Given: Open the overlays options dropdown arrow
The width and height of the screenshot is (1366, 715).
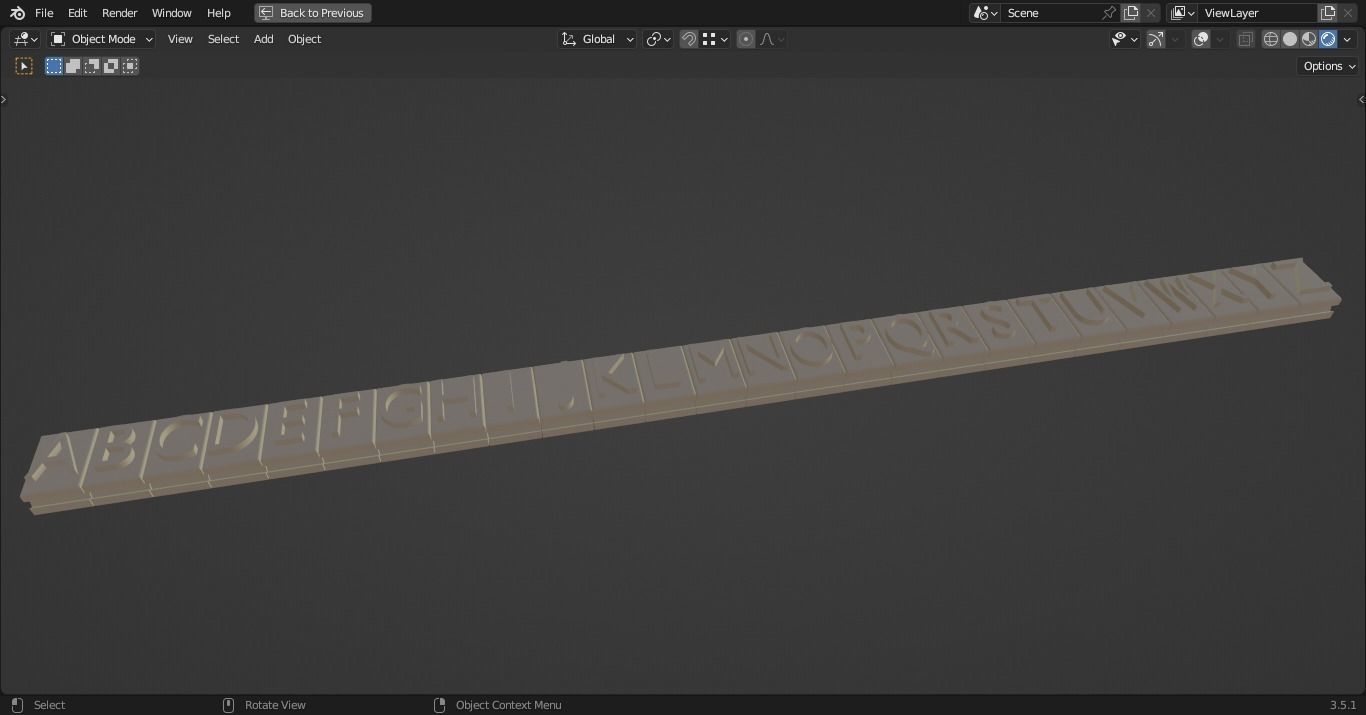Looking at the screenshot, I should pyautogui.click(x=1221, y=39).
